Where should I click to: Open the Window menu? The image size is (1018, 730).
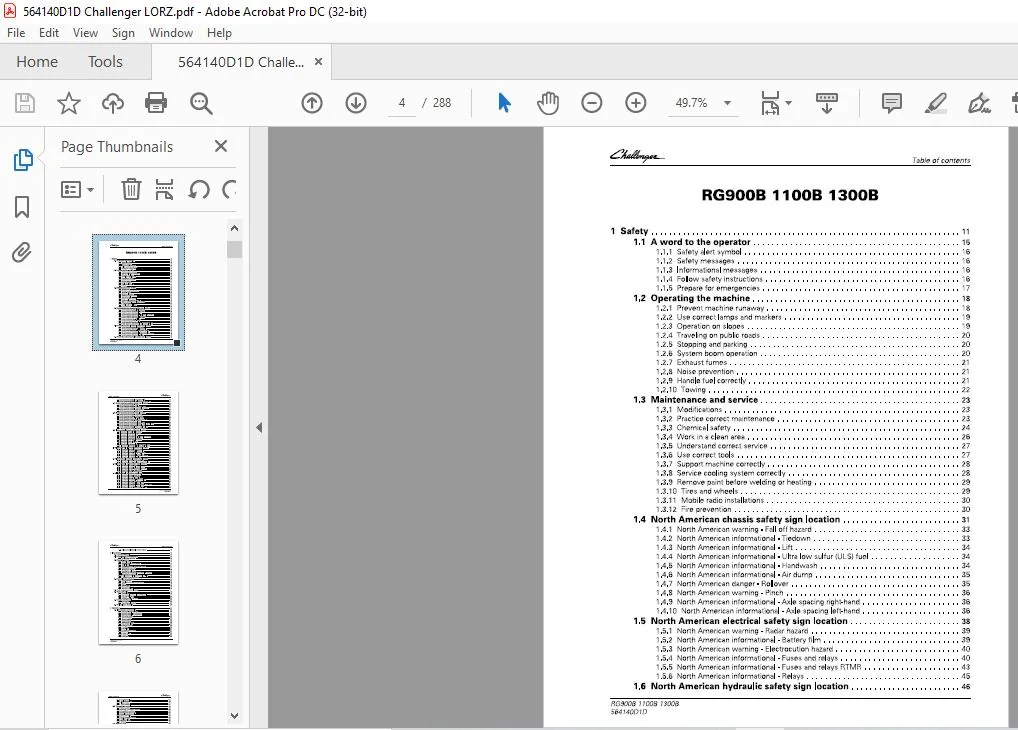171,32
